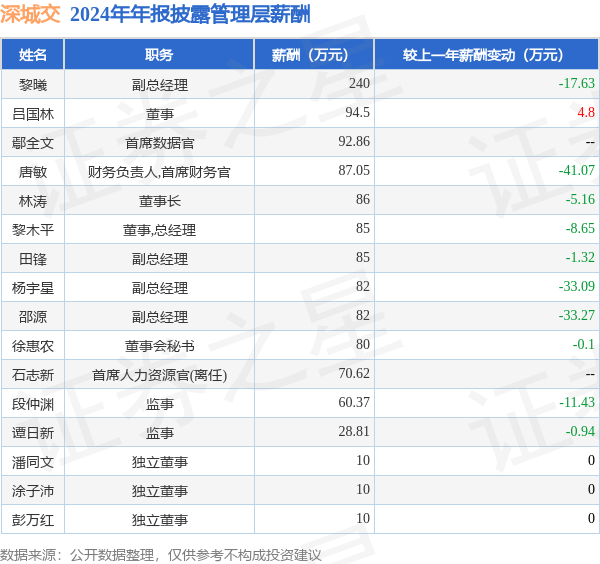Click the change value -0.94
The image size is (600, 564).
[580, 432]
